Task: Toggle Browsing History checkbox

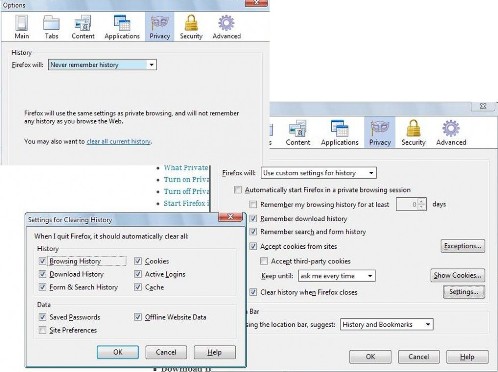Action: 42,261
